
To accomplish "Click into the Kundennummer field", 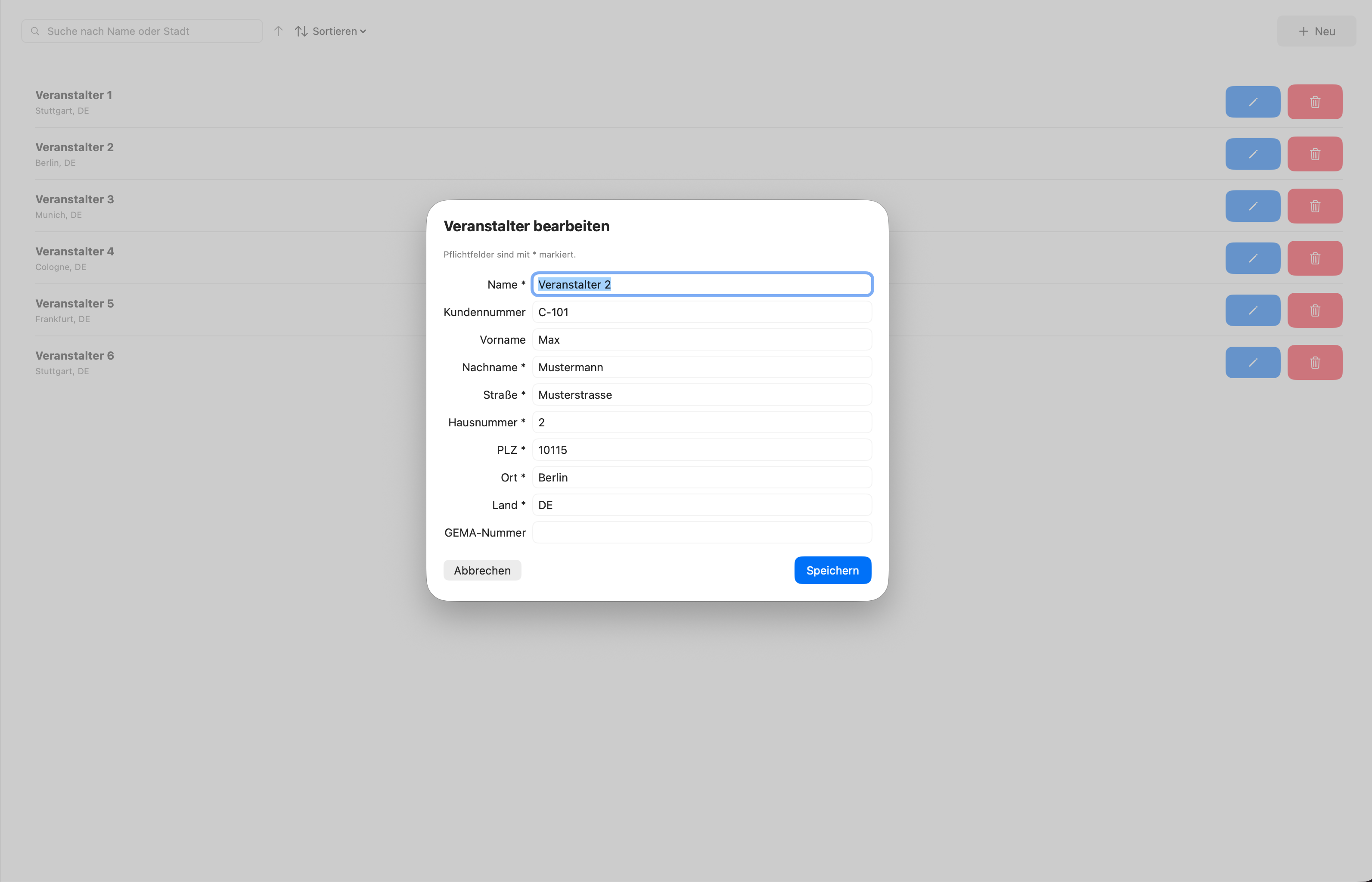I will 702,312.
